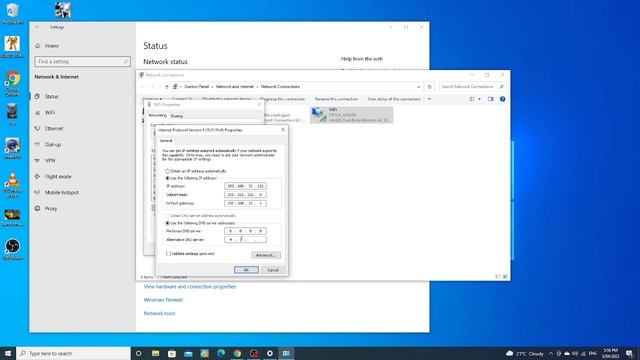Click 'Find a setting' search box
The image size is (640, 360).
(82, 62)
